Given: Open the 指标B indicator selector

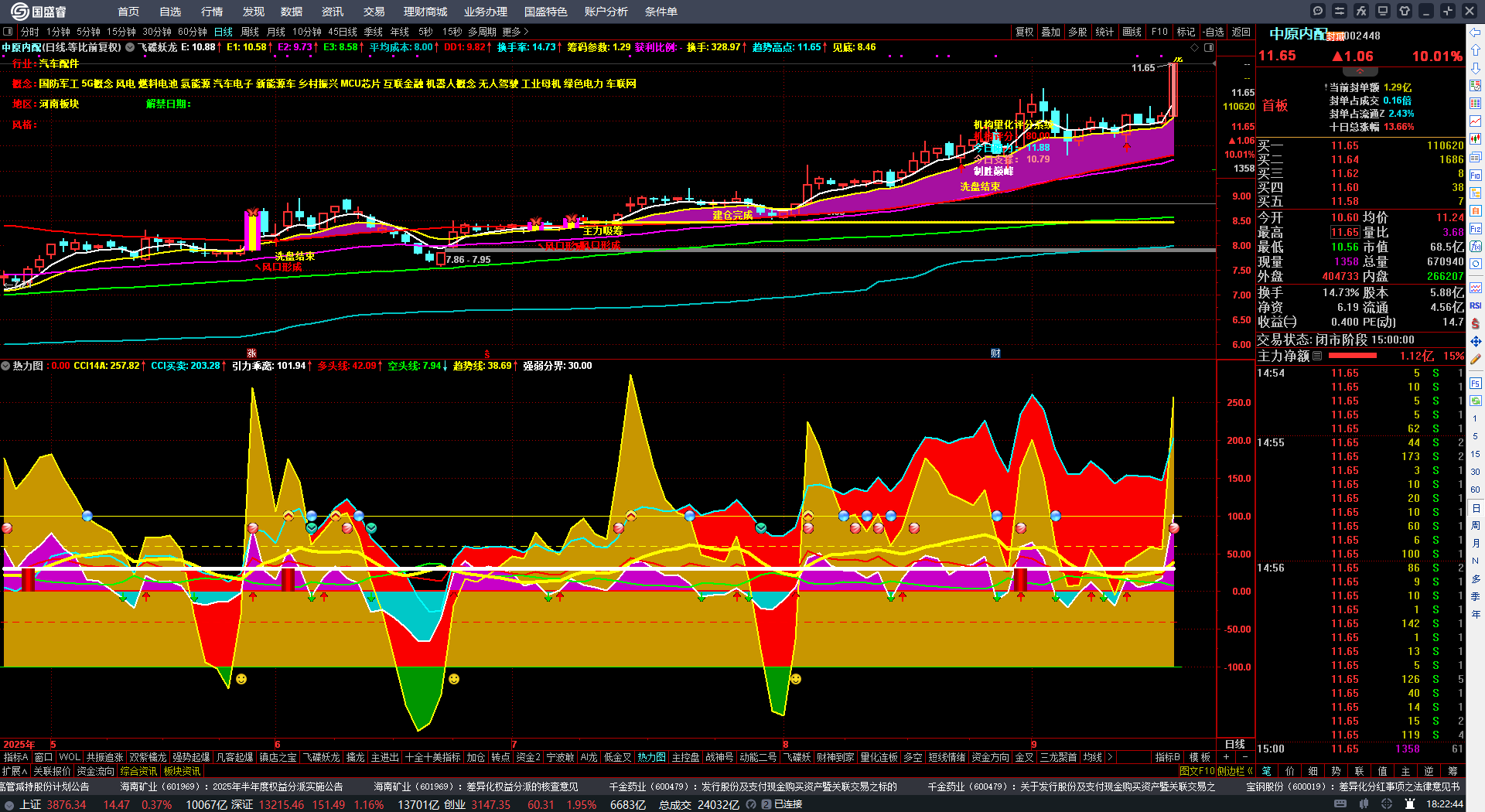Looking at the screenshot, I should (1167, 757).
